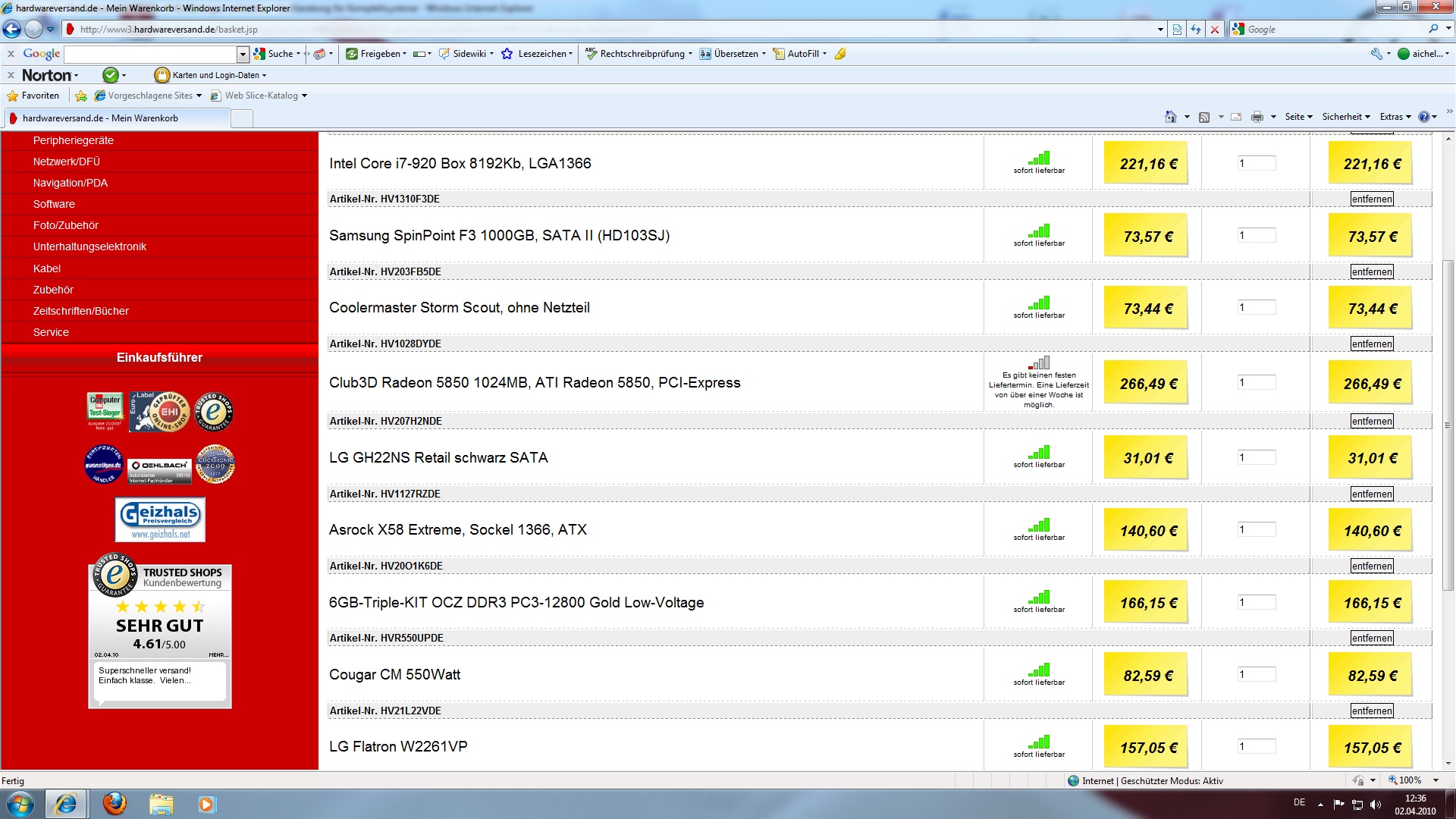Open the Windows Start button
The image size is (1456, 819).
coord(20,804)
